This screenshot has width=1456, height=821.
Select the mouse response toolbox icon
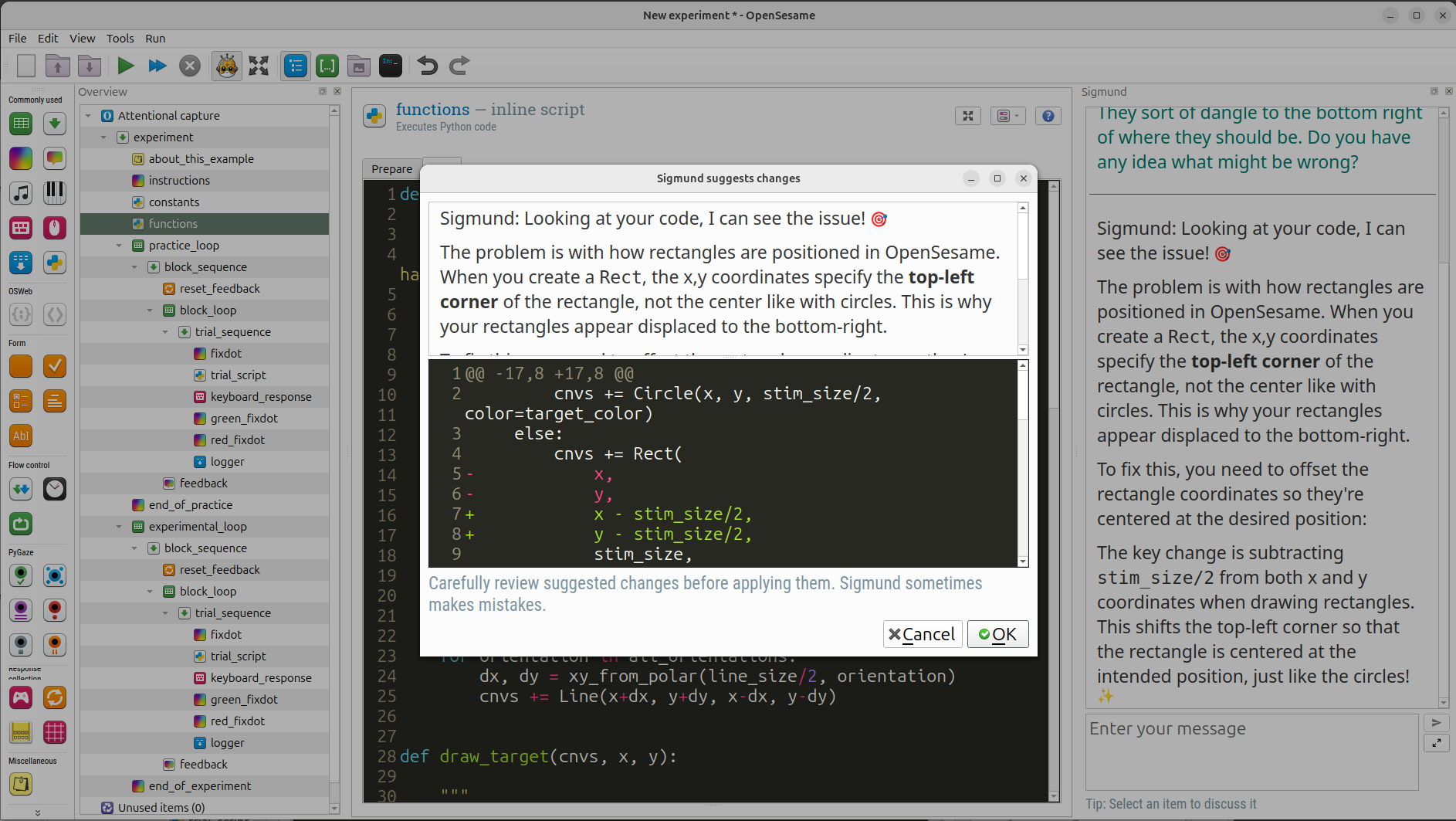click(x=55, y=228)
